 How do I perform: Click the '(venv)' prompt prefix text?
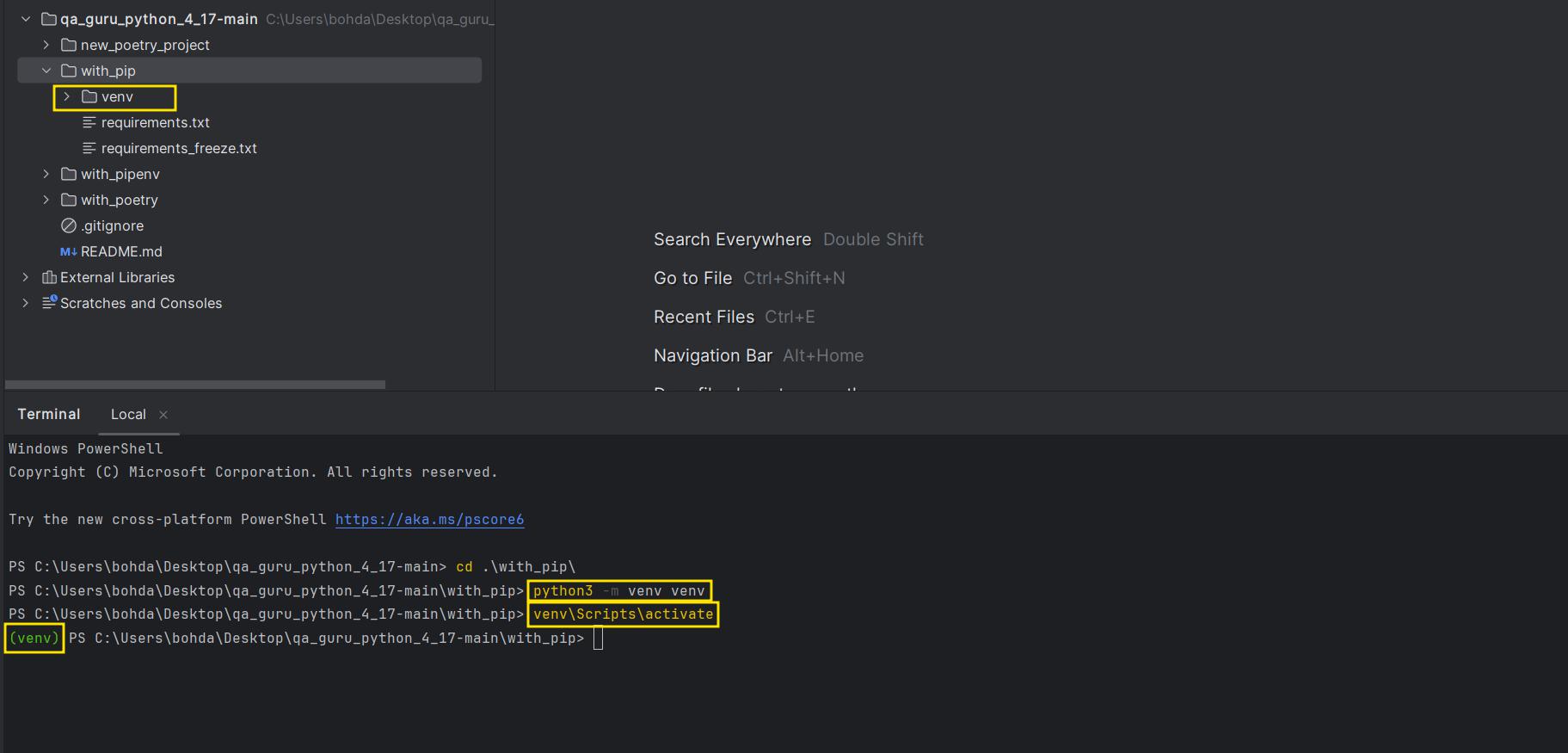tap(34, 638)
